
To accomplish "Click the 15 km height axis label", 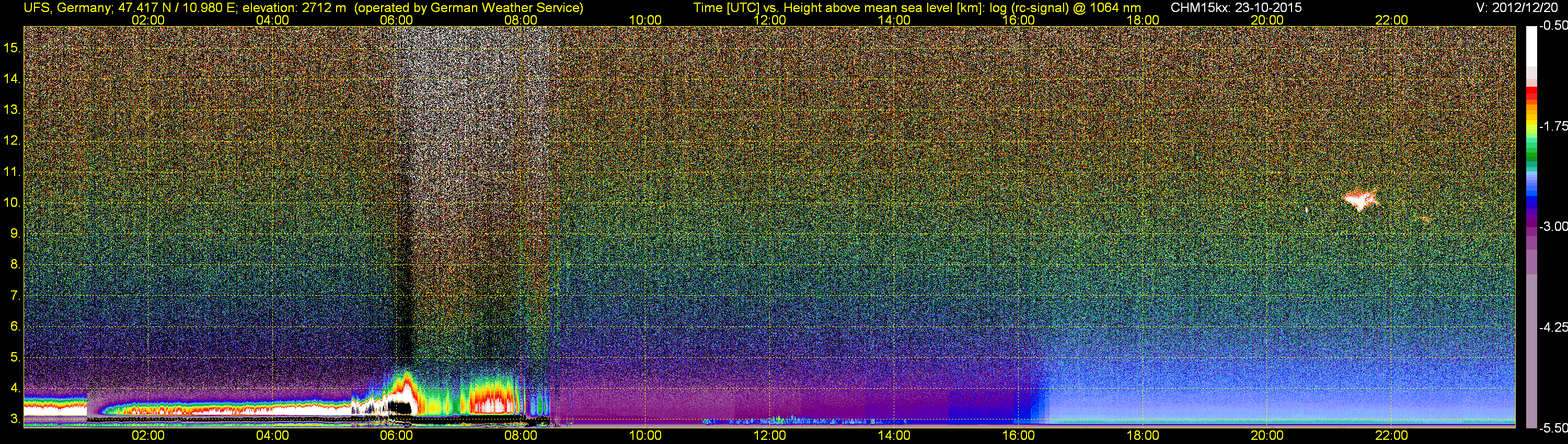I will point(11,48).
